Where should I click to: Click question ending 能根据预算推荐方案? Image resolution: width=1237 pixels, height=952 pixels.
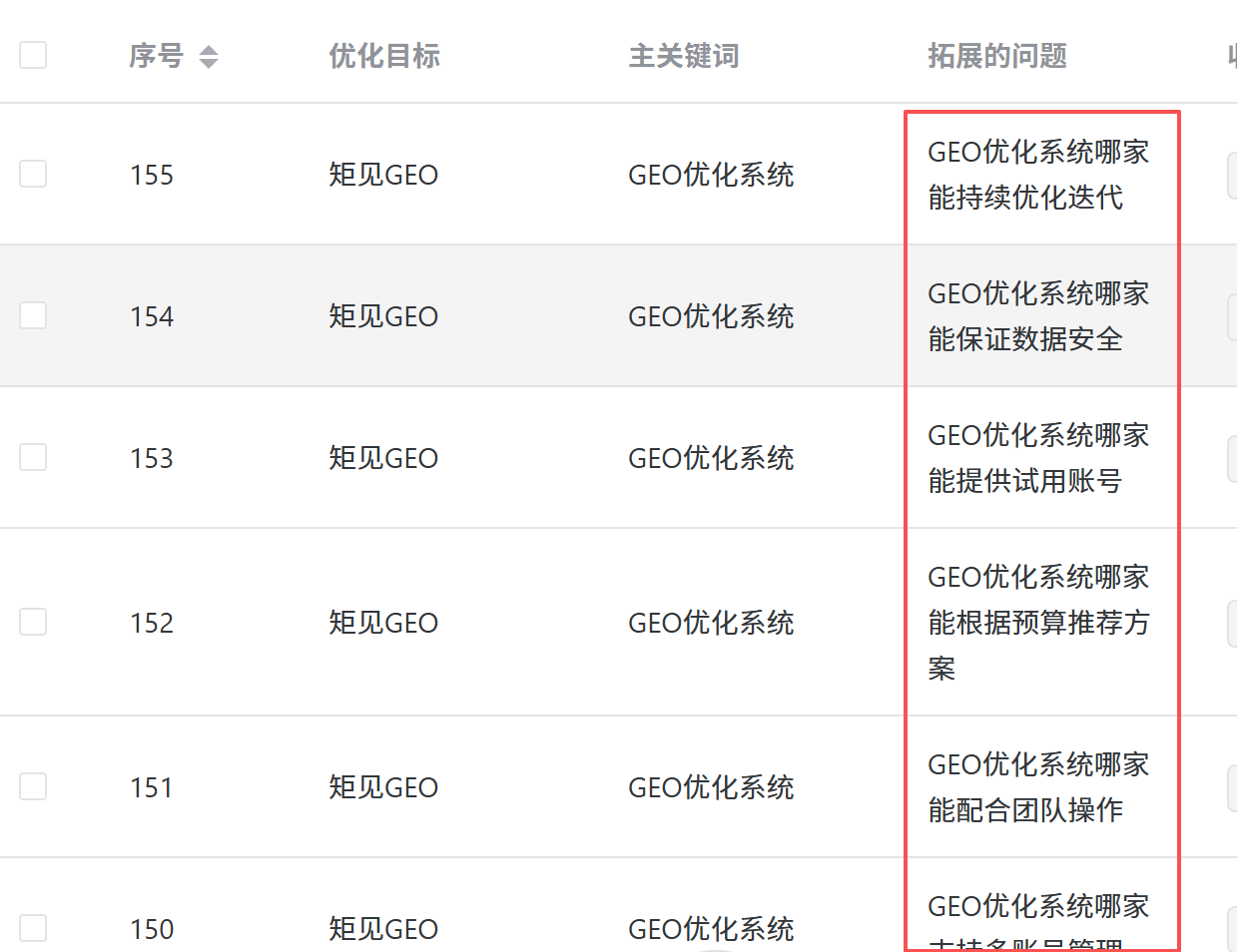click(x=1038, y=623)
